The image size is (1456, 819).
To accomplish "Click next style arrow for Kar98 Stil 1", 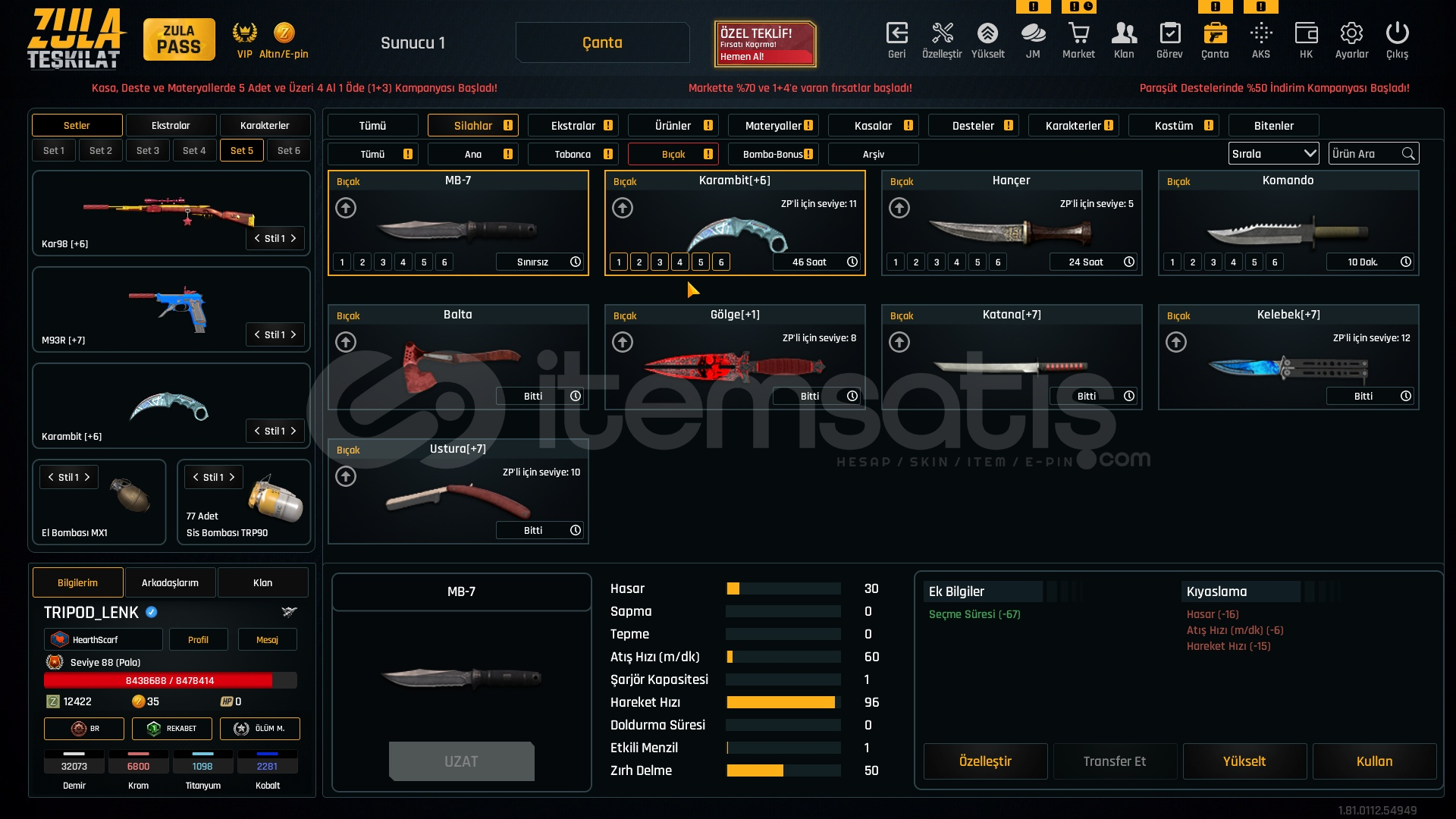I will point(293,238).
